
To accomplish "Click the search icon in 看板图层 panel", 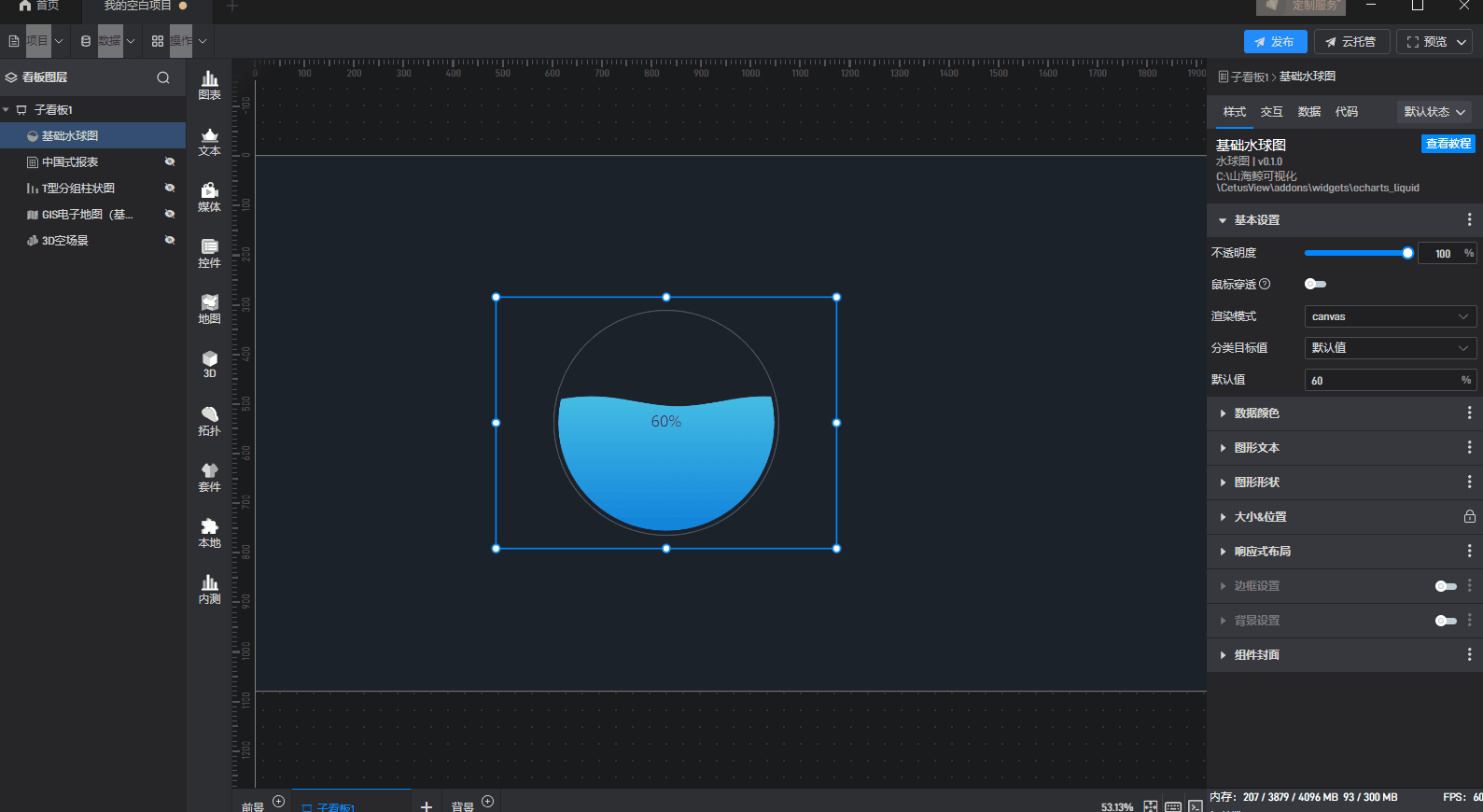I will click(x=163, y=77).
